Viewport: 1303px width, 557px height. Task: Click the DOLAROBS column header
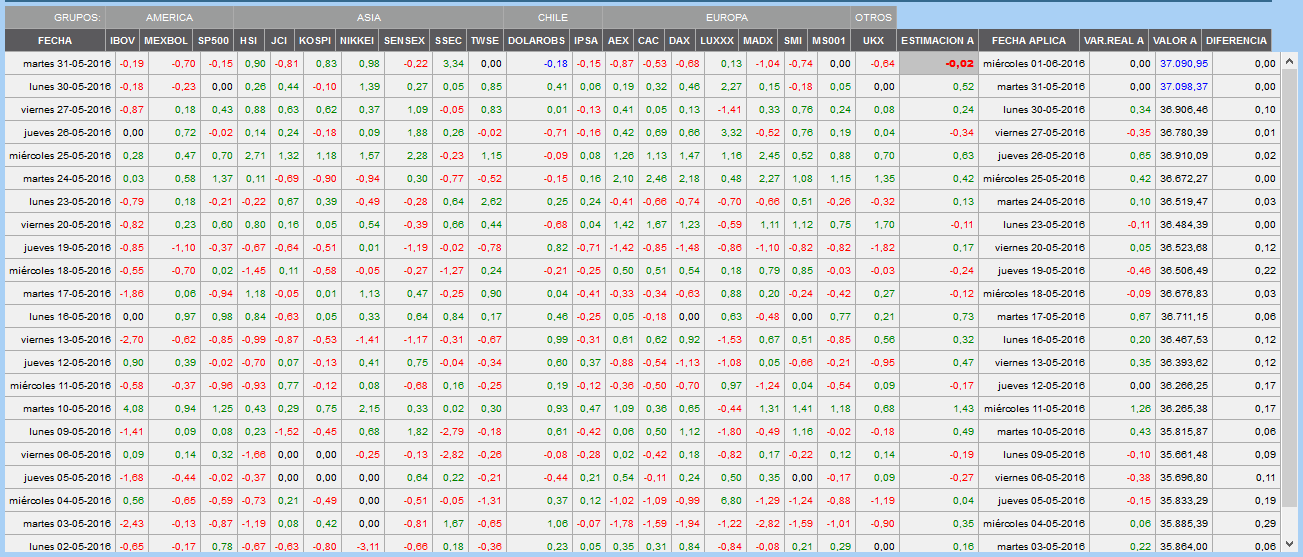pyautogui.click(x=536, y=40)
